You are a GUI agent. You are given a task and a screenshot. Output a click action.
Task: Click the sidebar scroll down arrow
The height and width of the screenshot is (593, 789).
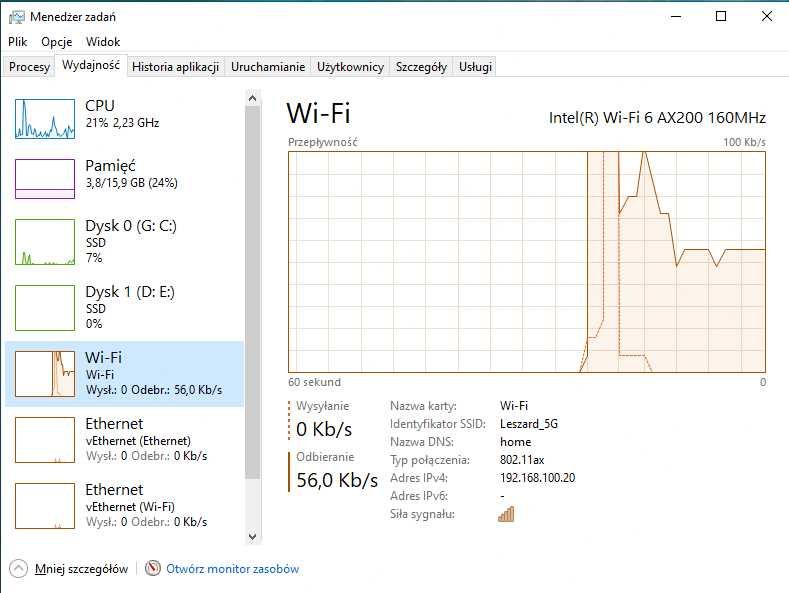[x=253, y=537]
